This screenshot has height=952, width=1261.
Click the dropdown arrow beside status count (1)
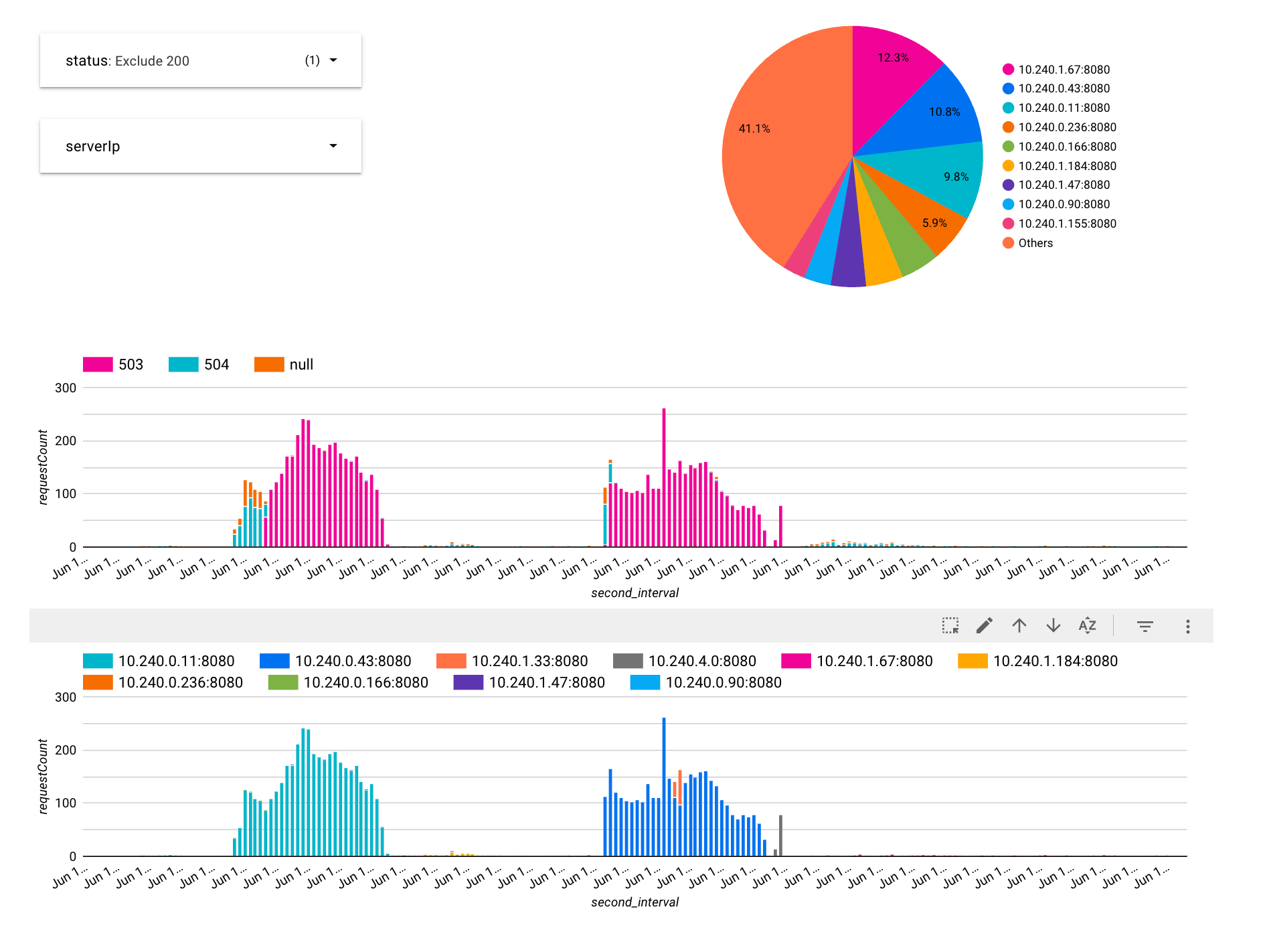tap(333, 60)
